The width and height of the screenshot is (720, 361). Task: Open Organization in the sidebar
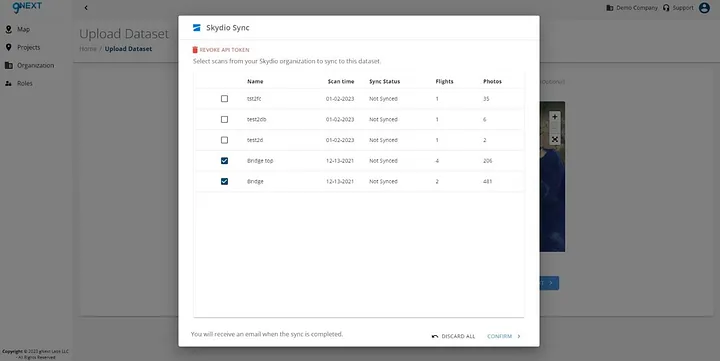pyautogui.click(x=35, y=65)
